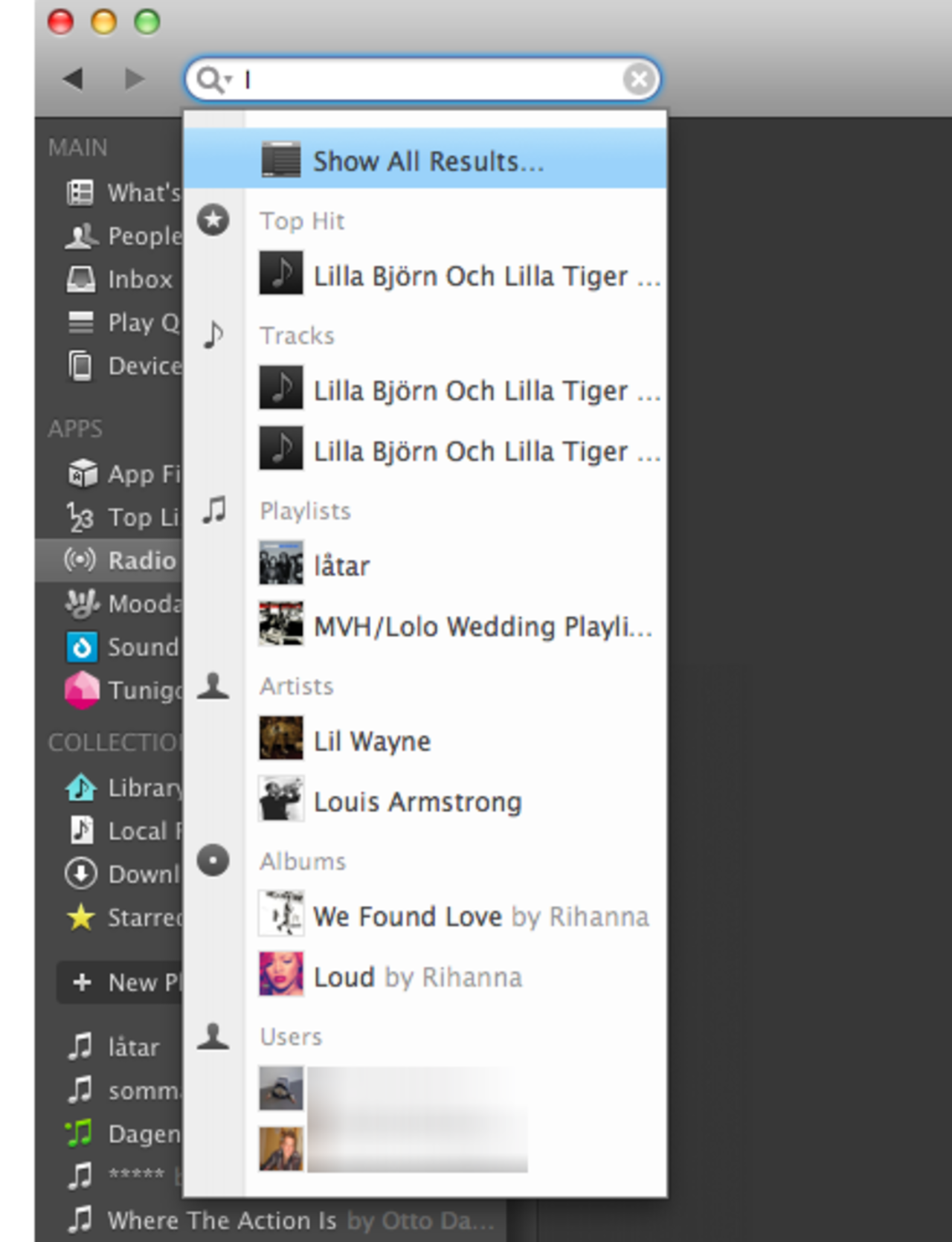Click inside the search input field
The image size is (952, 1242).
point(431,80)
